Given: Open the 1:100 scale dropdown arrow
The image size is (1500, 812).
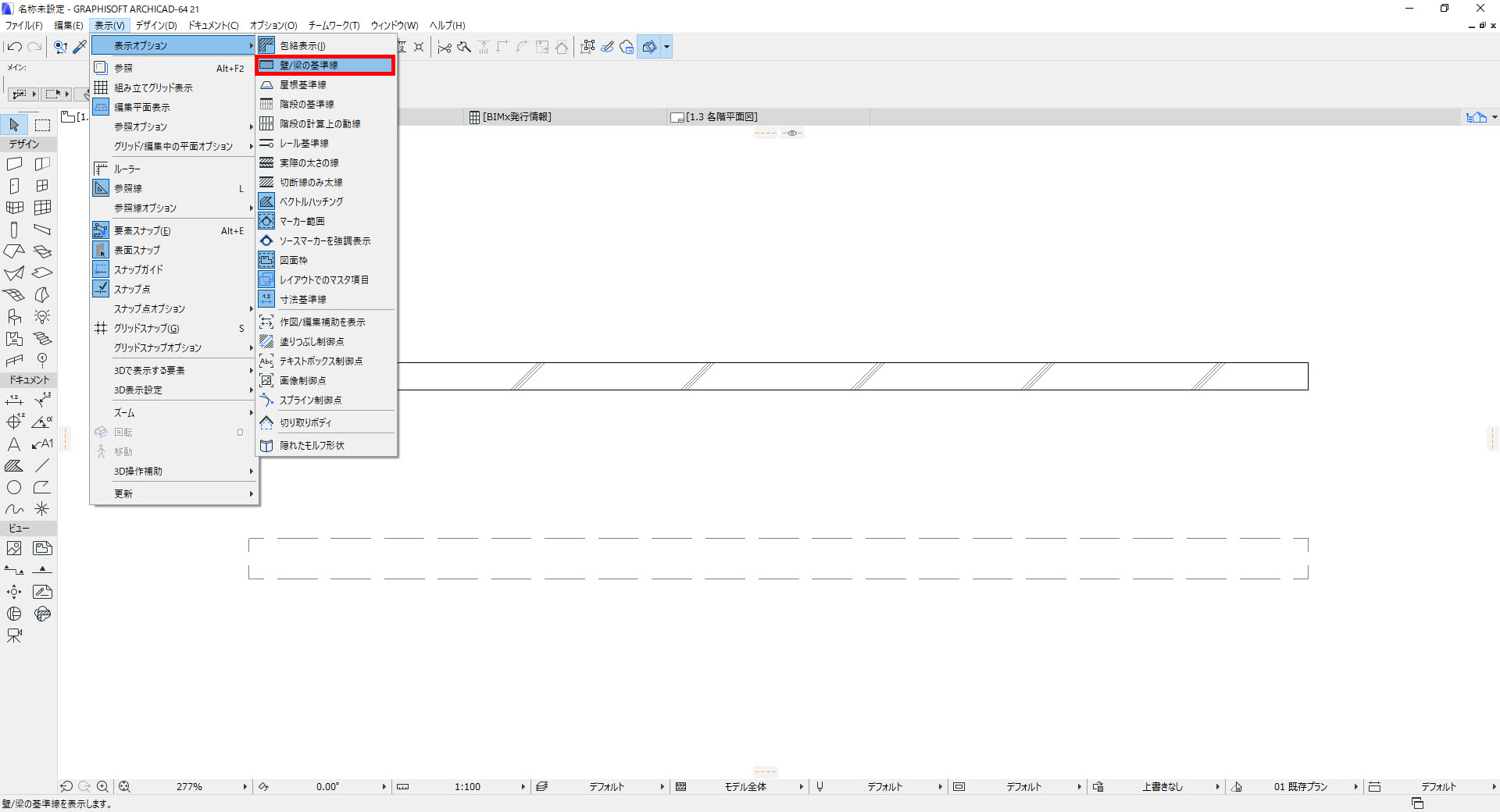Looking at the screenshot, I should pos(523,787).
